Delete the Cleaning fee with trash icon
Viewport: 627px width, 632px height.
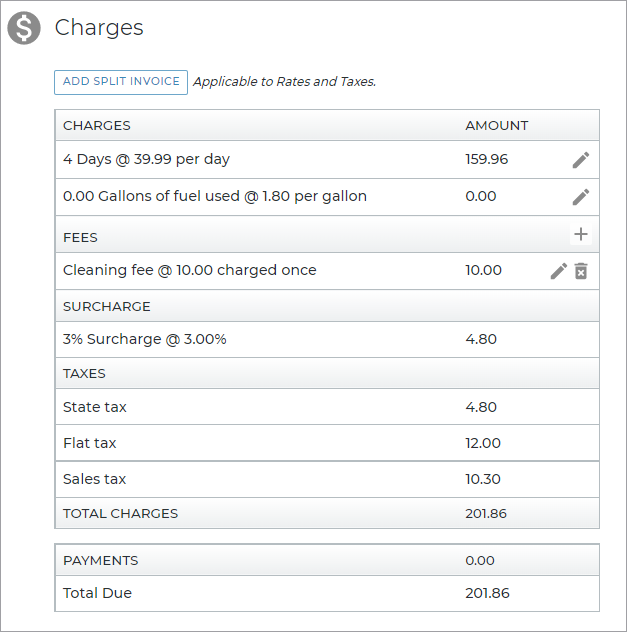581,271
